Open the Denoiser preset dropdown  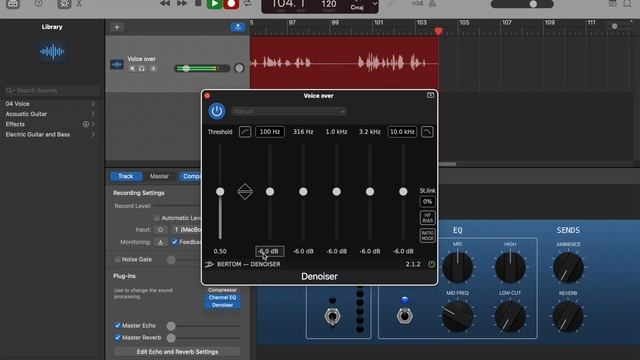(x=289, y=111)
